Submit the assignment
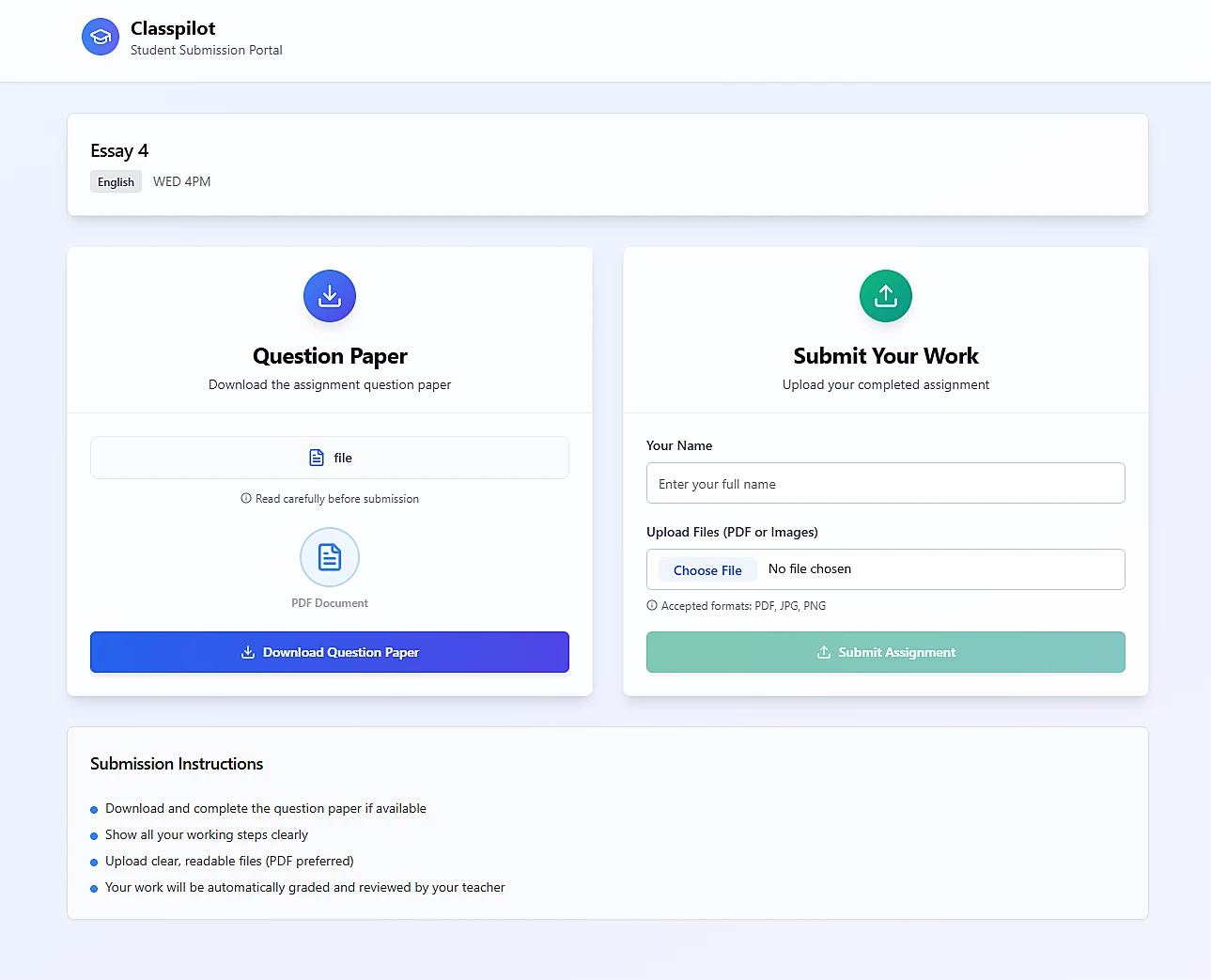 pyautogui.click(x=886, y=652)
